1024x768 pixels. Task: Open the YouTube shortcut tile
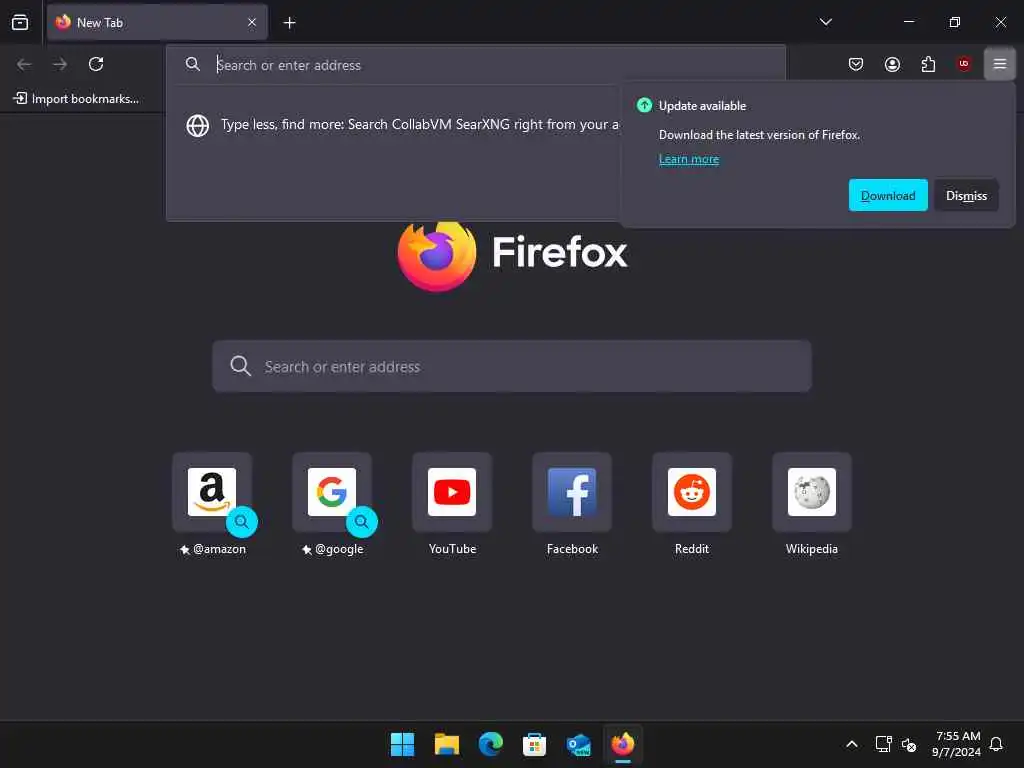[x=452, y=492]
